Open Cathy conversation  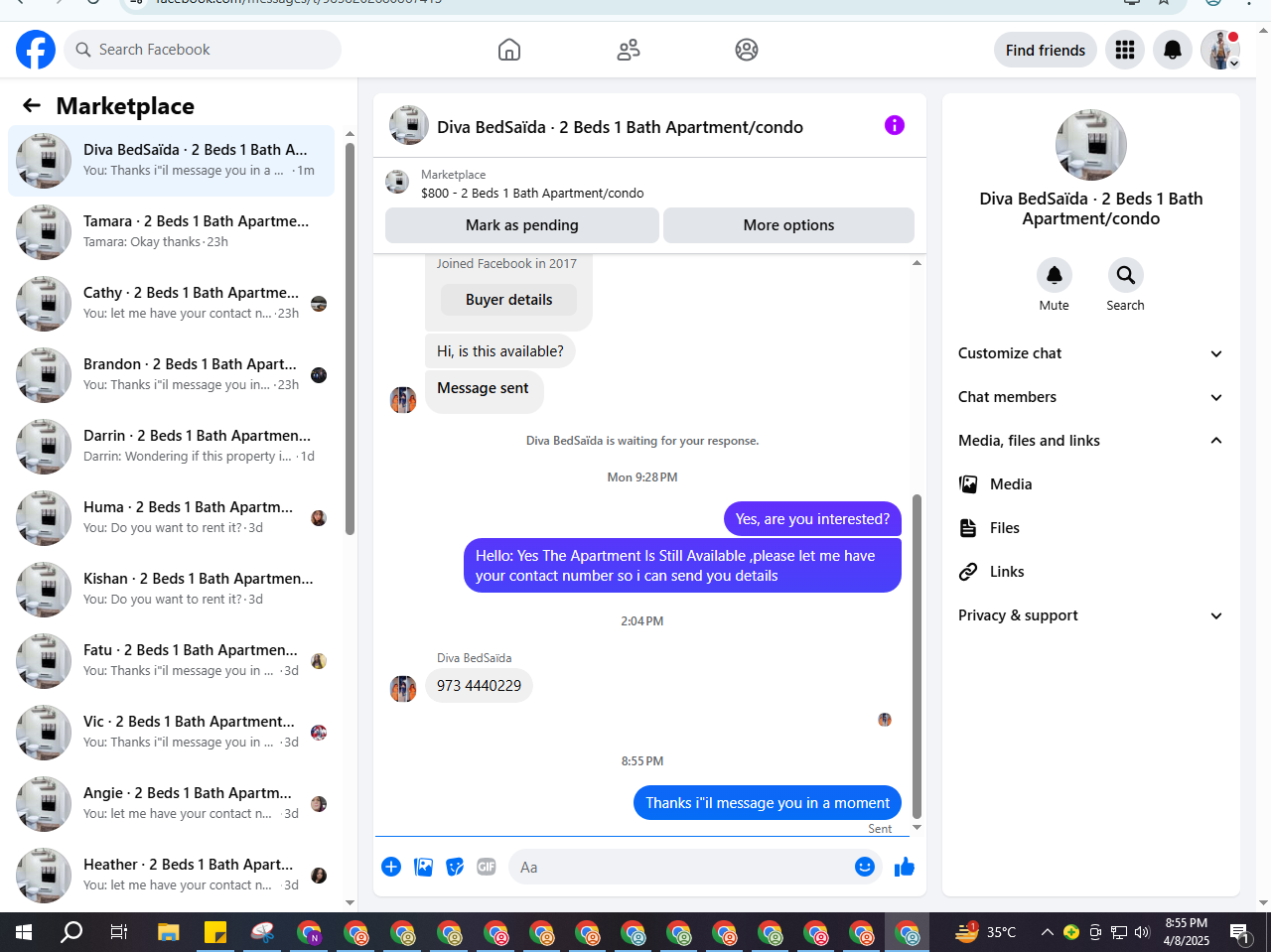tap(171, 304)
